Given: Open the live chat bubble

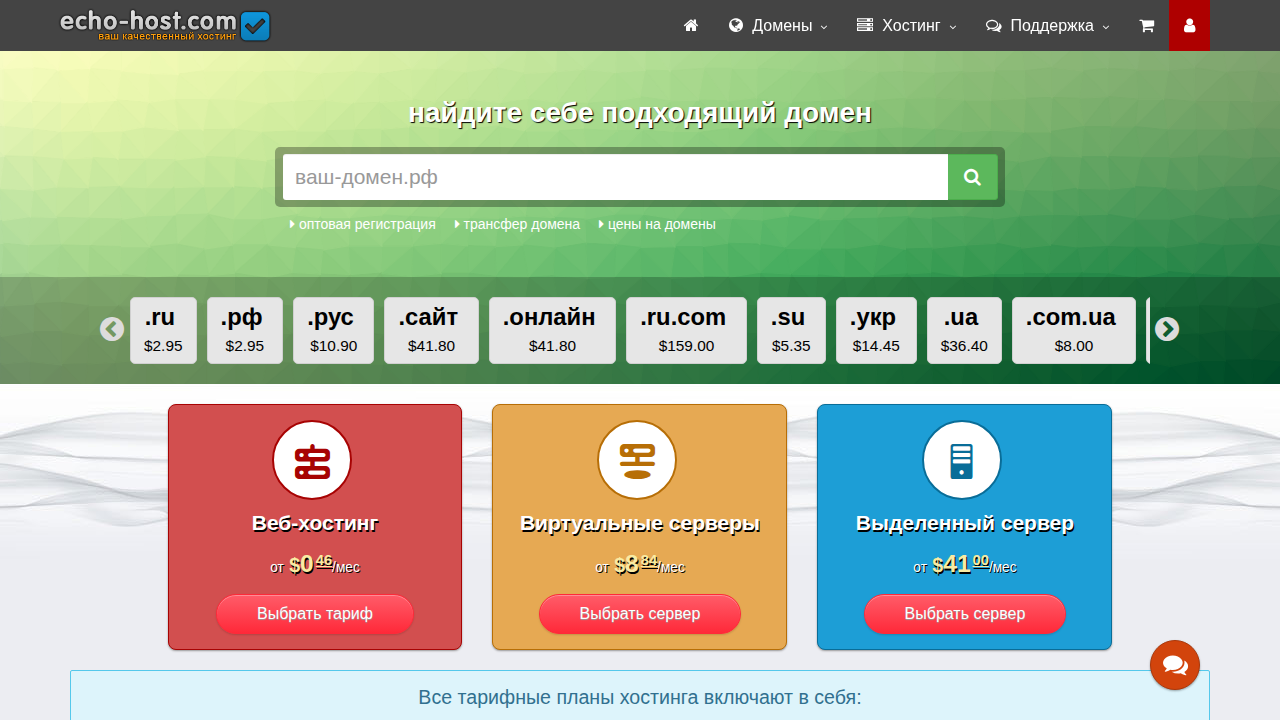Looking at the screenshot, I should (1175, 665).
